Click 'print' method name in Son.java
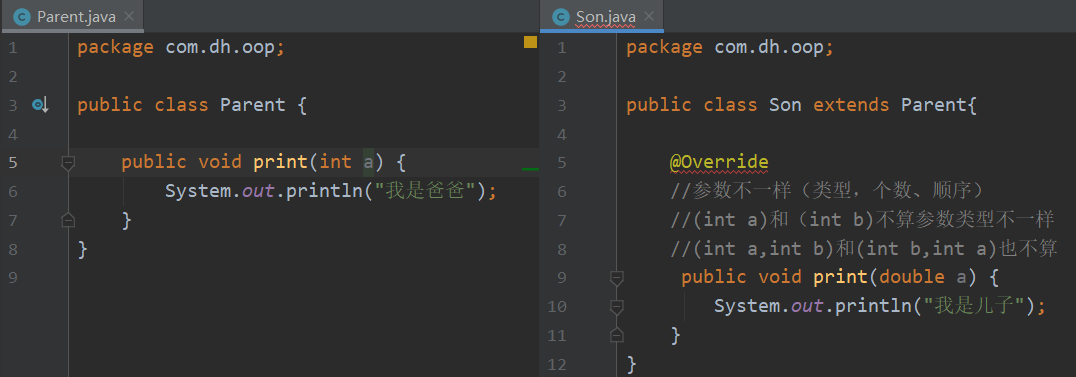Image resolution: width=1076 pixels, height=377 pixels. (840, 277)
